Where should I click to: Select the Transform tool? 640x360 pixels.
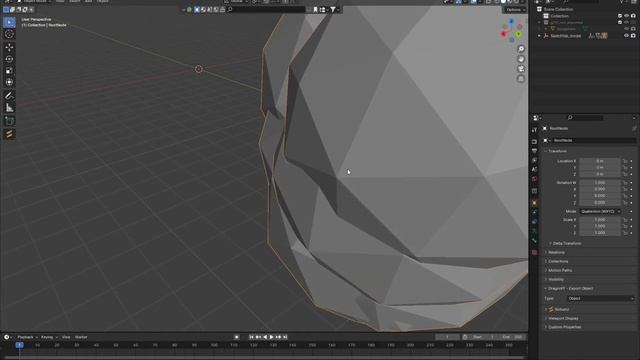tap(9, 82)
